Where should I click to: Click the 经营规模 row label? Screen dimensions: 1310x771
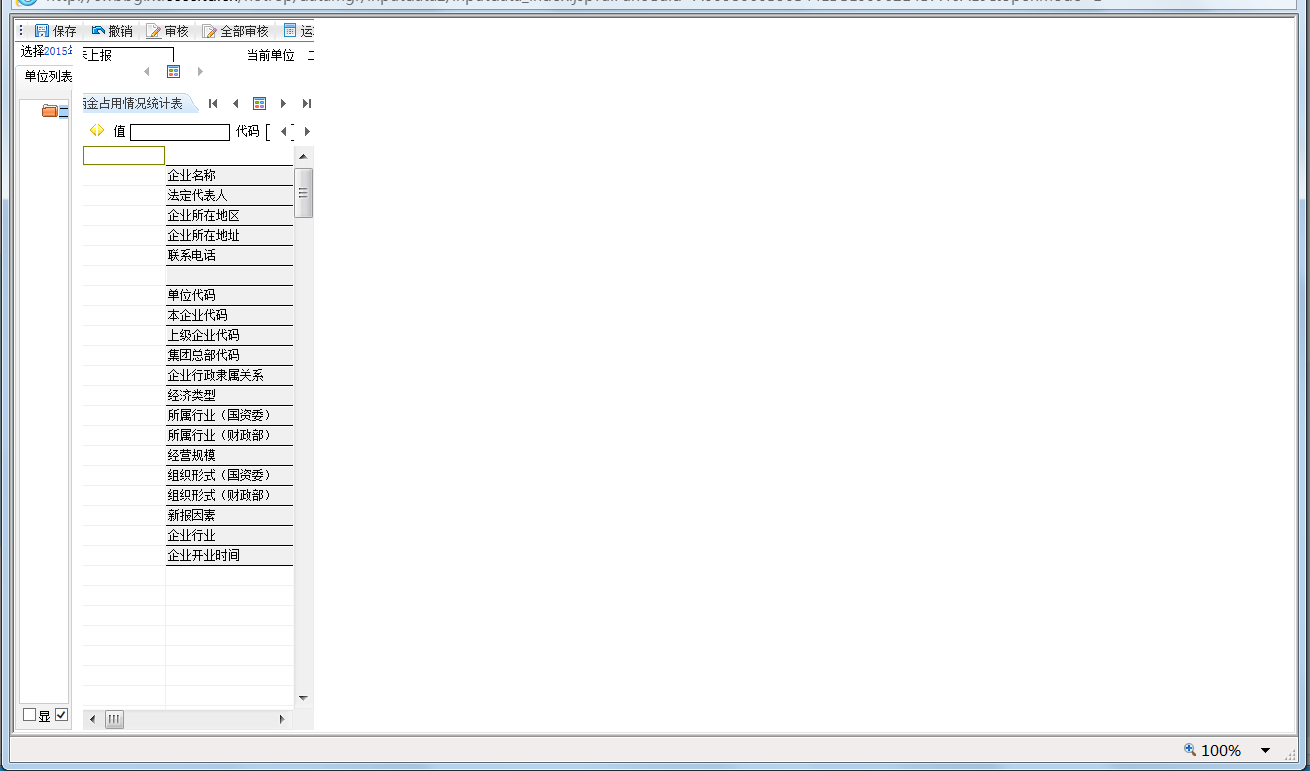point(229,455)
